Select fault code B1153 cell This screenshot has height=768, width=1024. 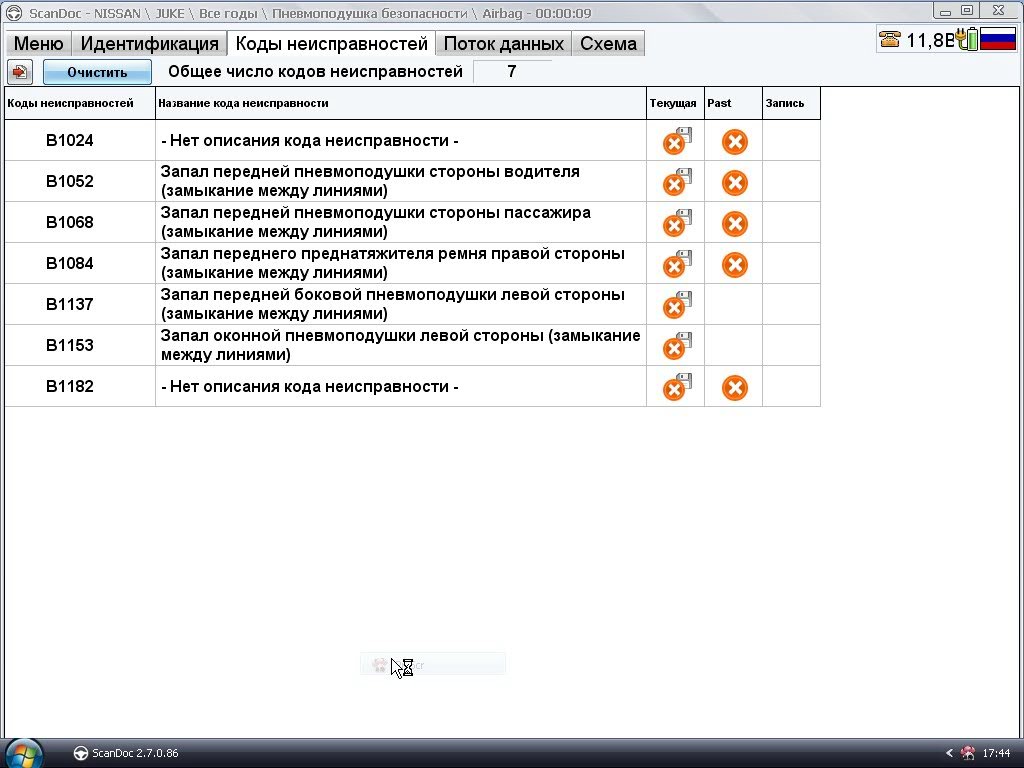pos(80,345)
